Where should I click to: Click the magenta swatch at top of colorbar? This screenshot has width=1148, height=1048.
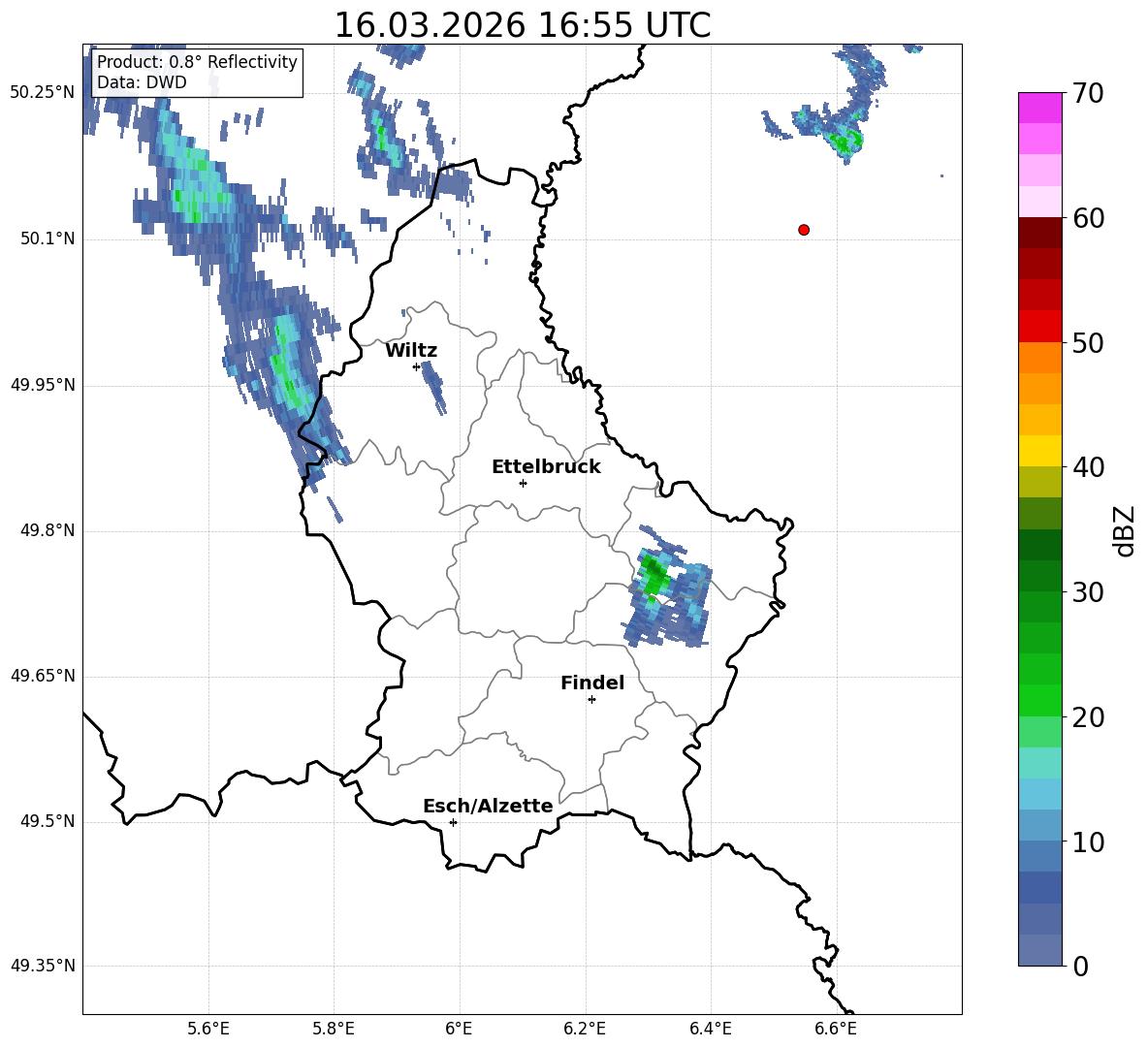click(x=1040, y=108)
